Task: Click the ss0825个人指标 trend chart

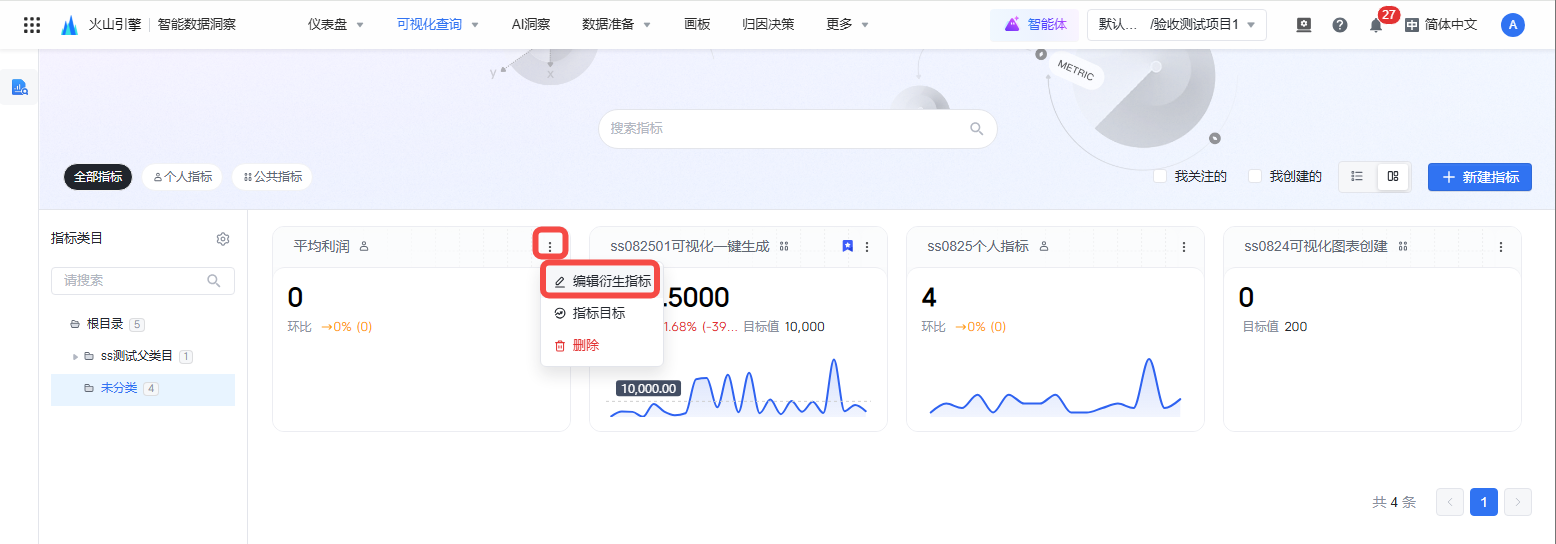Action: click(x=1055, y=388)
